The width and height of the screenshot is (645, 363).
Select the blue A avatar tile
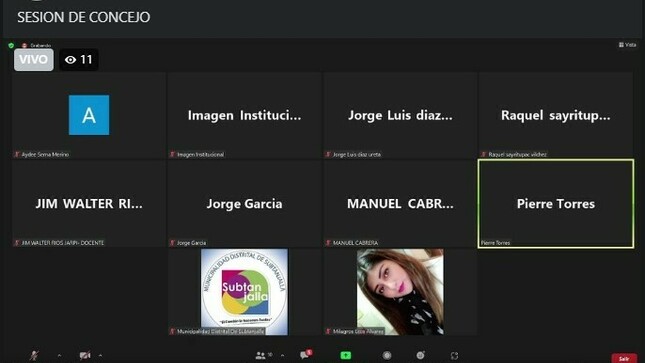pos(89,115)
